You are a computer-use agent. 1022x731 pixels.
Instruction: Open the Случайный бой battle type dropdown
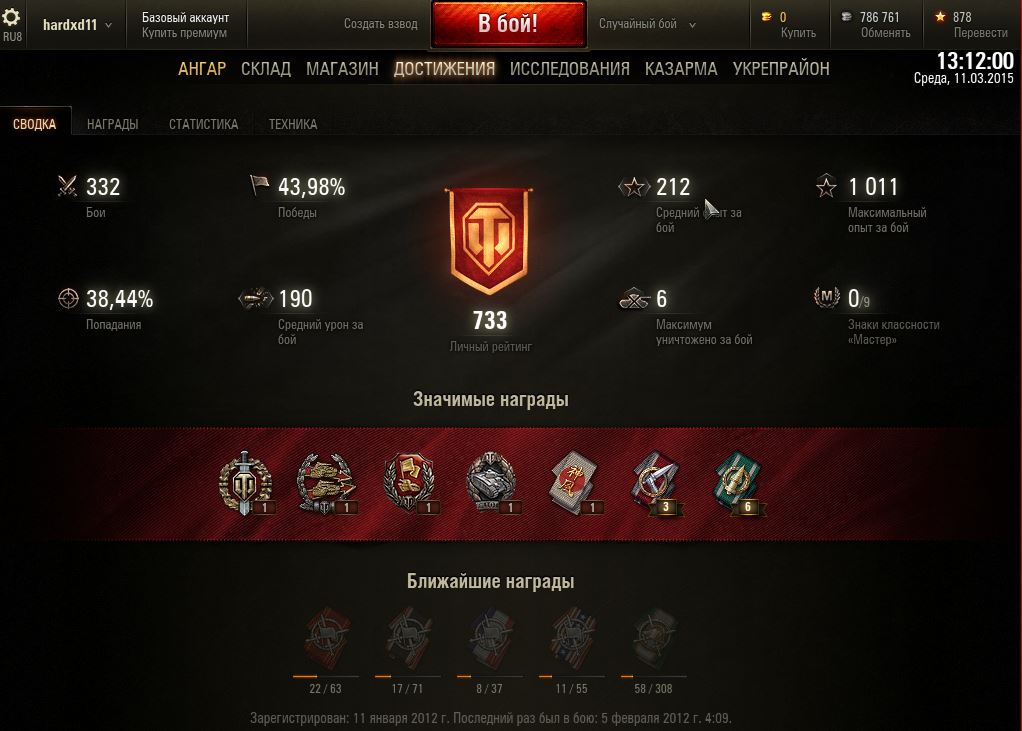(647, 24)
